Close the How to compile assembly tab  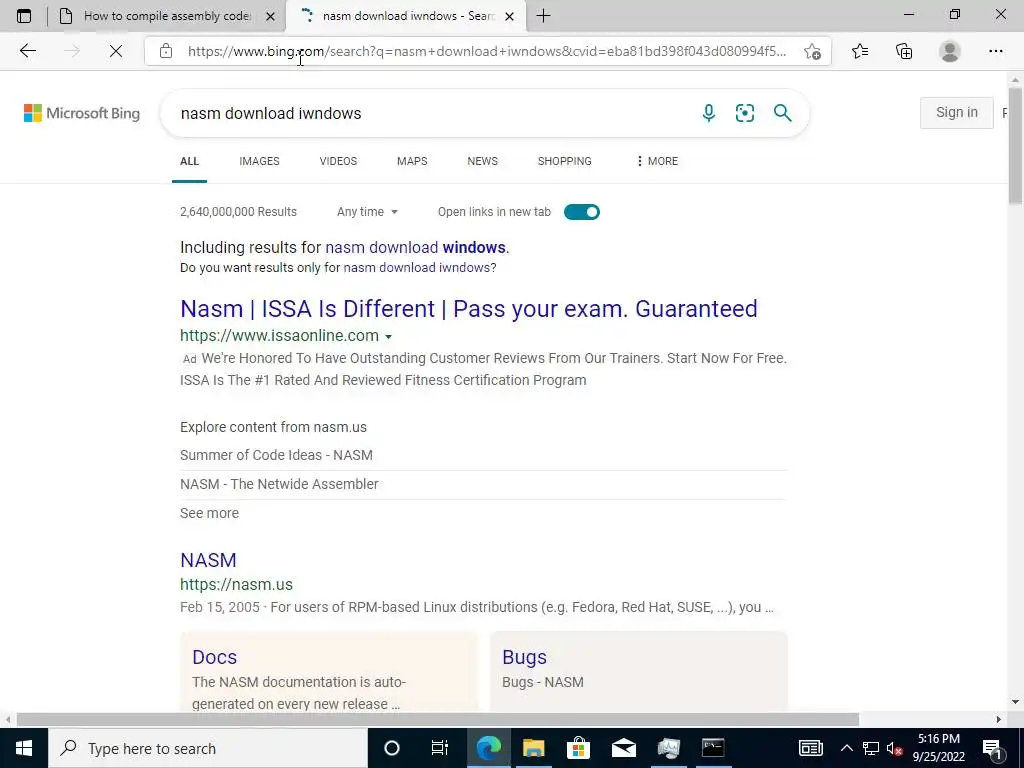(270, 16)
